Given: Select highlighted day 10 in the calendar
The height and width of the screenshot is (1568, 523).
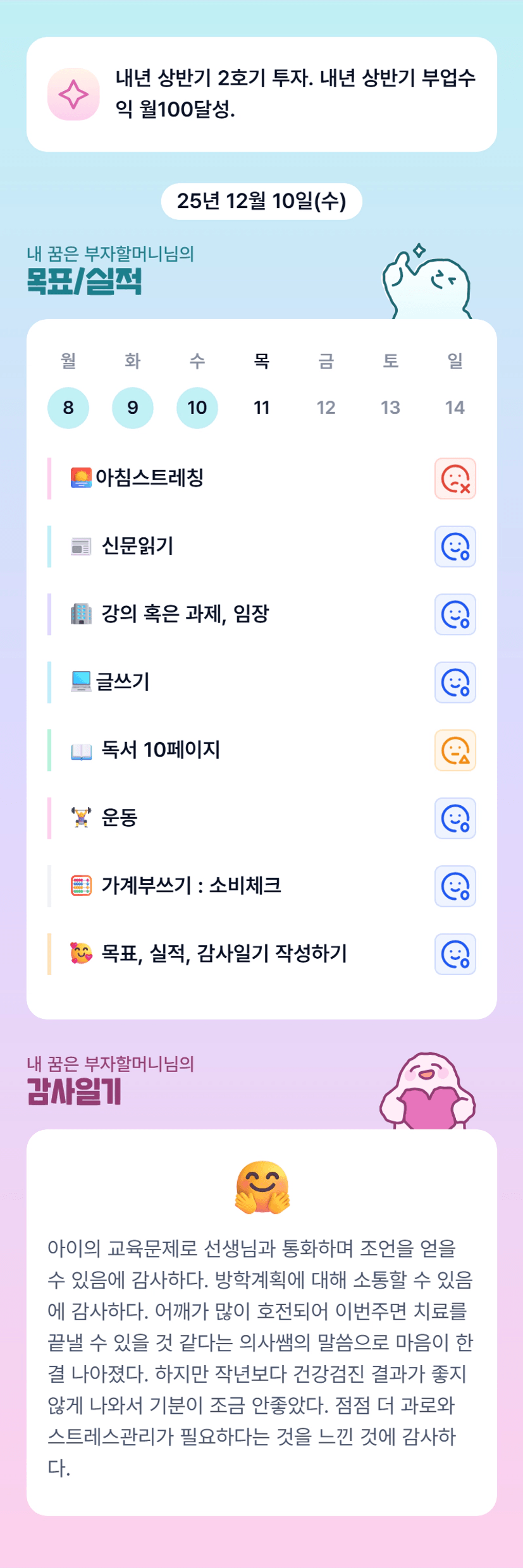Looking at the screenshot, I should pos(197,408).
